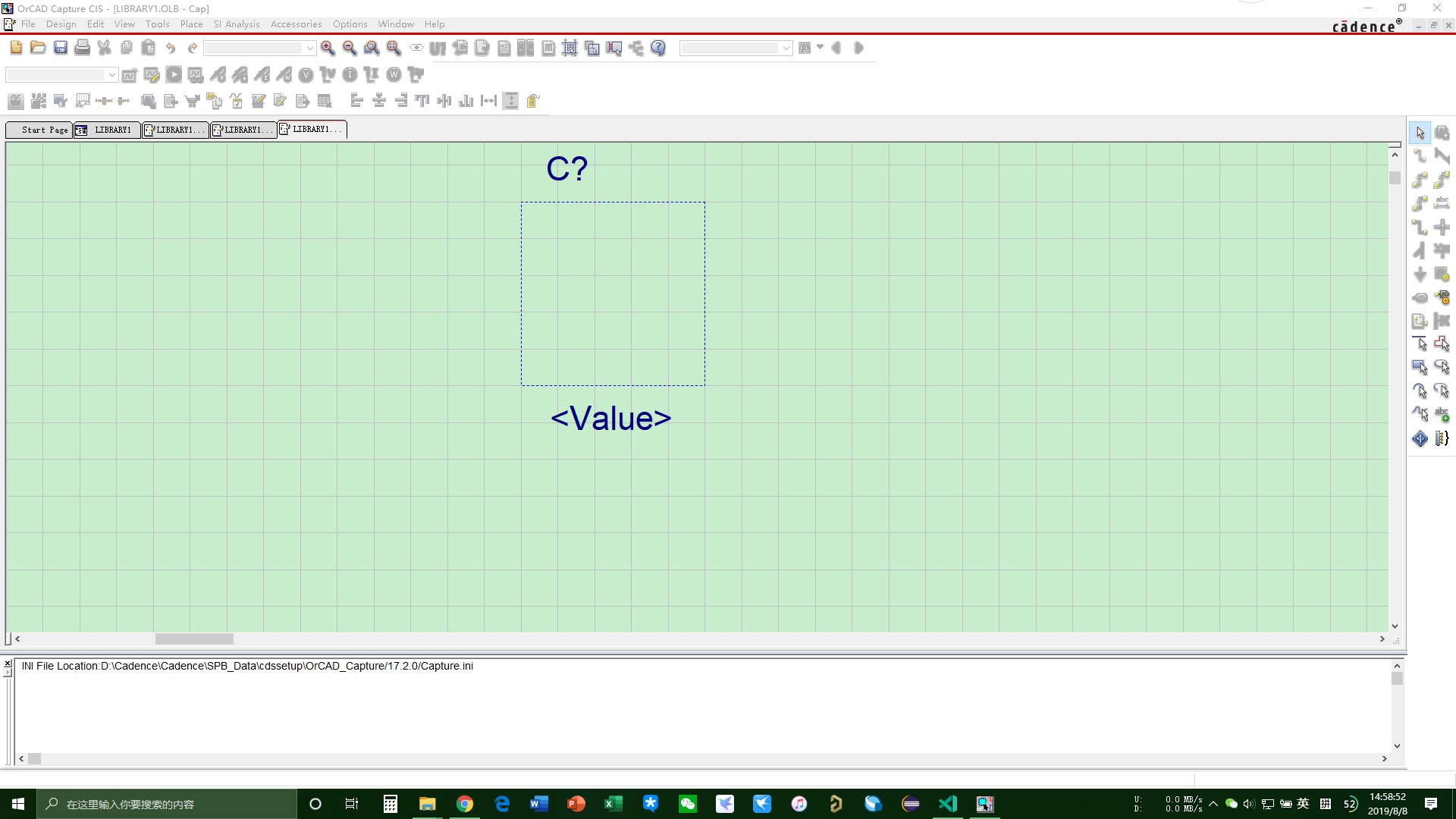Open the Place menu
This screenshot has height=819, width=1456.
tap(191, 24)
